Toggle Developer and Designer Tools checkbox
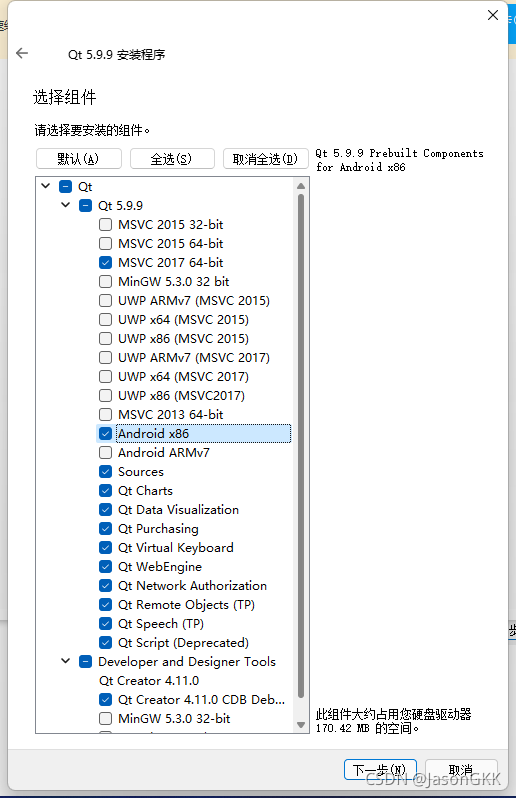 tap(85, 662)
